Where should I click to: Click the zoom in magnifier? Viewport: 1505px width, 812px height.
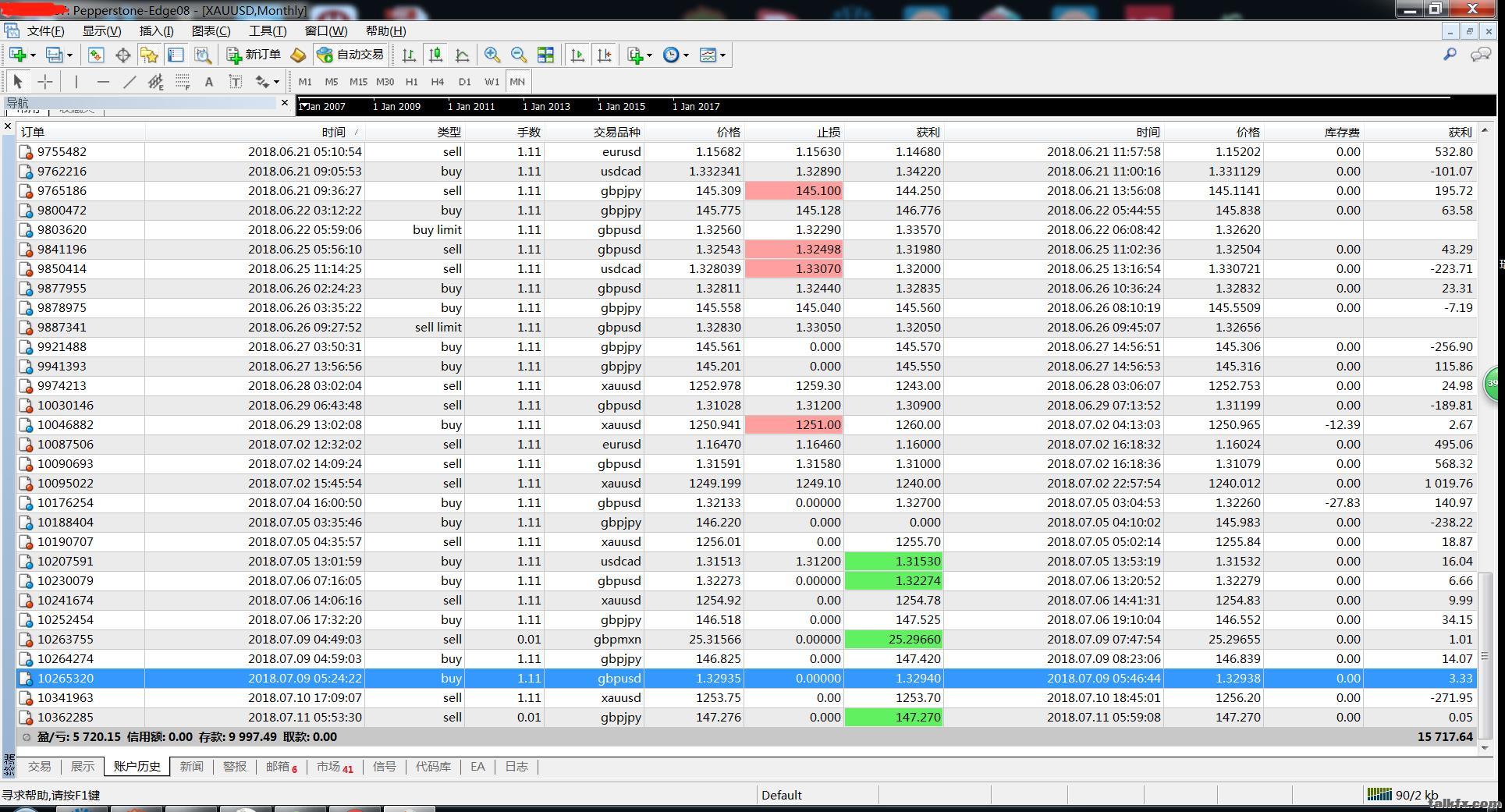click(x=492, y=55)
